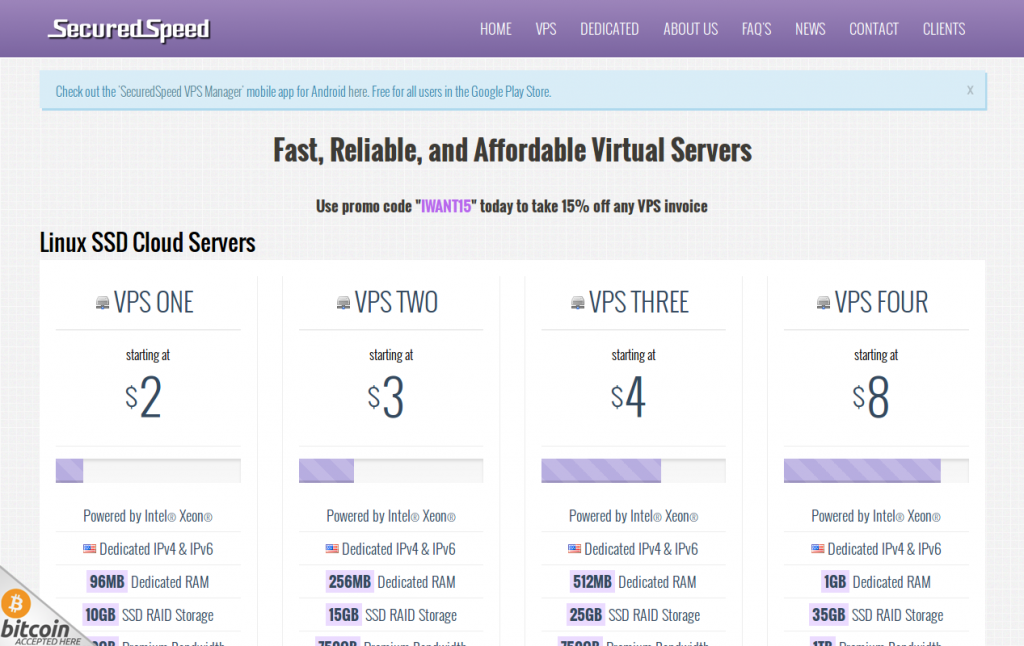The height and width of the screenshot is (646, 1024).
Task: Click the SecuredSpeed logo
Action: coord(129,29)
